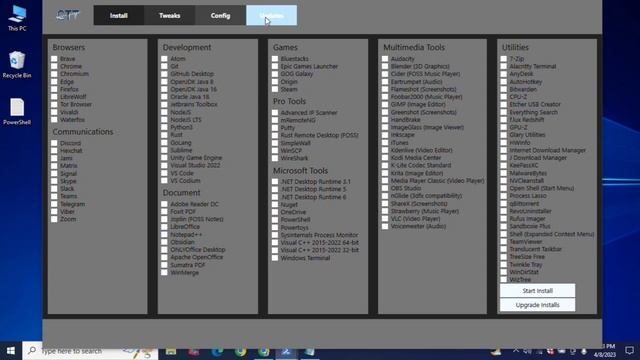640x360 pixels.
Task: Check the Advanced IP Scanner checkbox
Action: pos(275,113)
